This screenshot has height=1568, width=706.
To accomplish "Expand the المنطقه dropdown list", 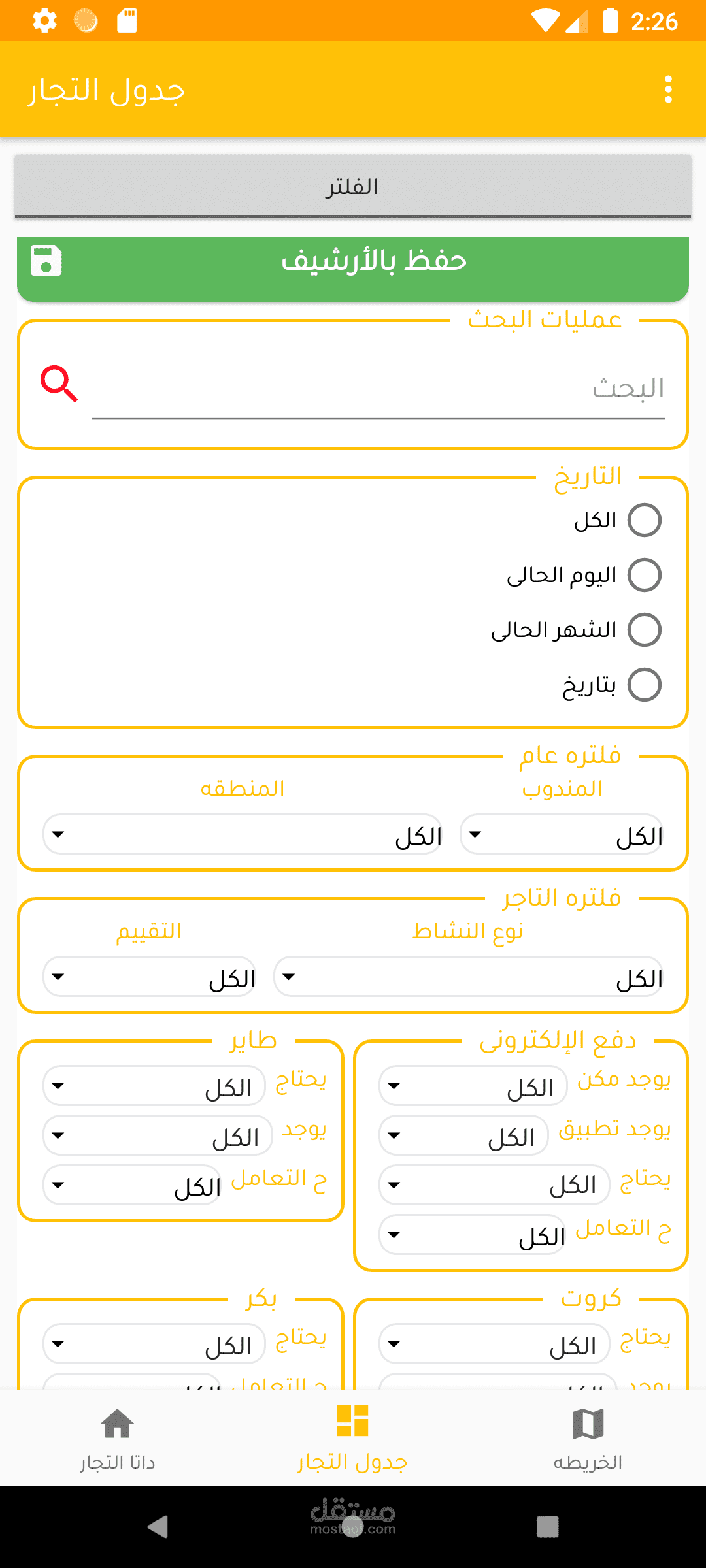I will (242, 834).
